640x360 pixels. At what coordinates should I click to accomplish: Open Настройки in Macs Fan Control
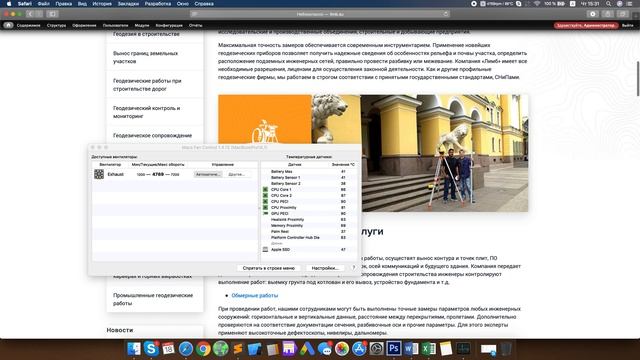325,268
